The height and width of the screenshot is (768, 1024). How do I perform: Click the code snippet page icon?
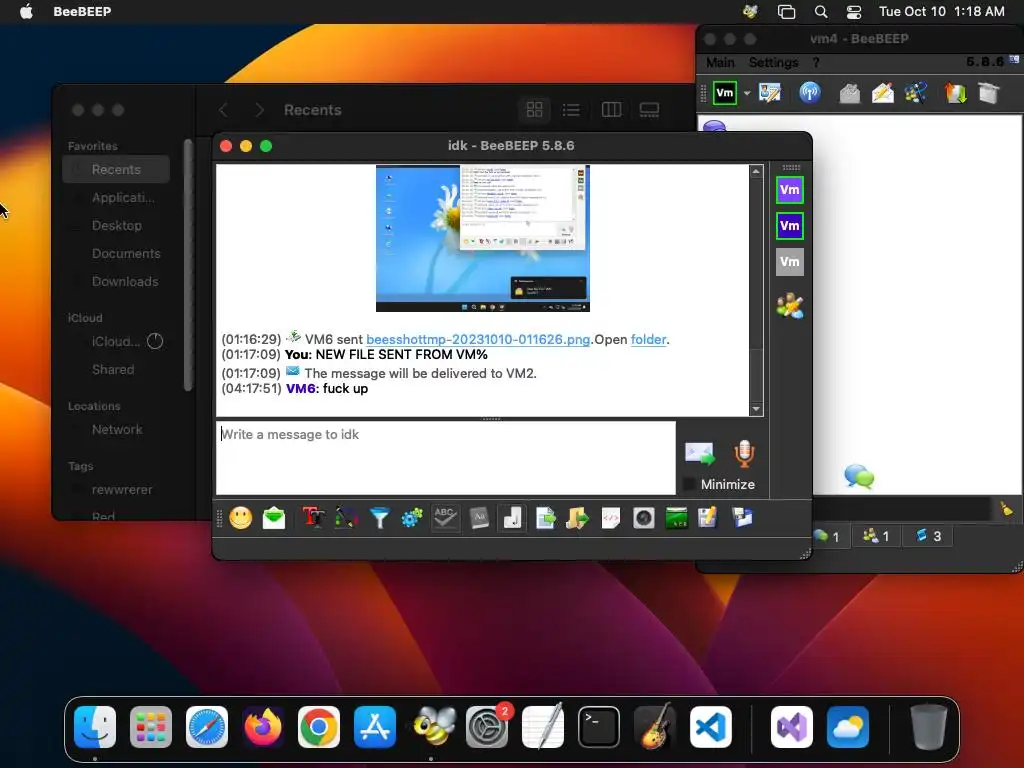(611, 519)
